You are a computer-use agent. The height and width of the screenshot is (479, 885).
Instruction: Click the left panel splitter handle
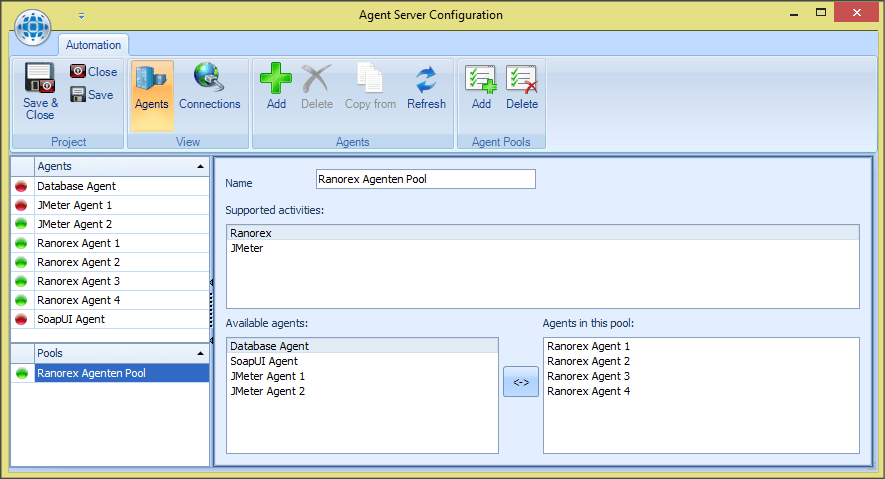[x=211, y=311]
